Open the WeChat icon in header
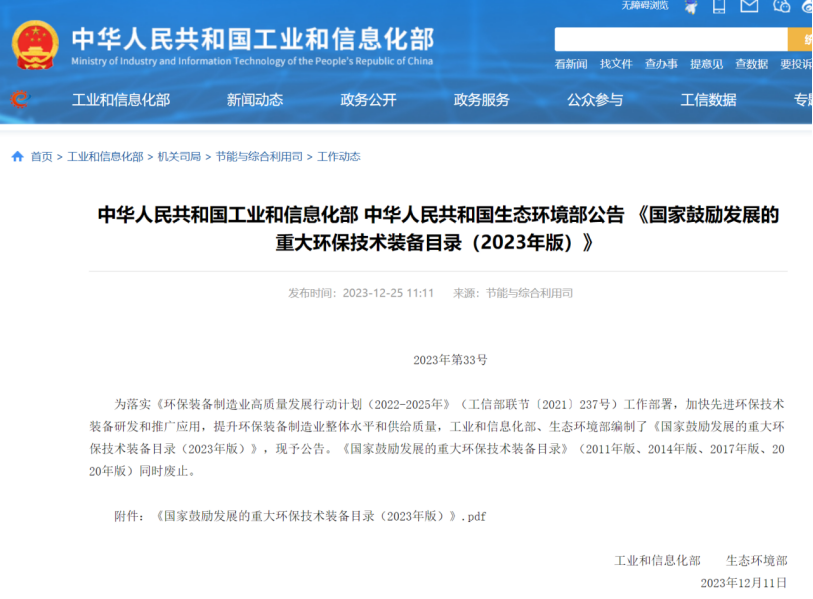Viewport: 813px width, 599px height. (x=781, y=7)
